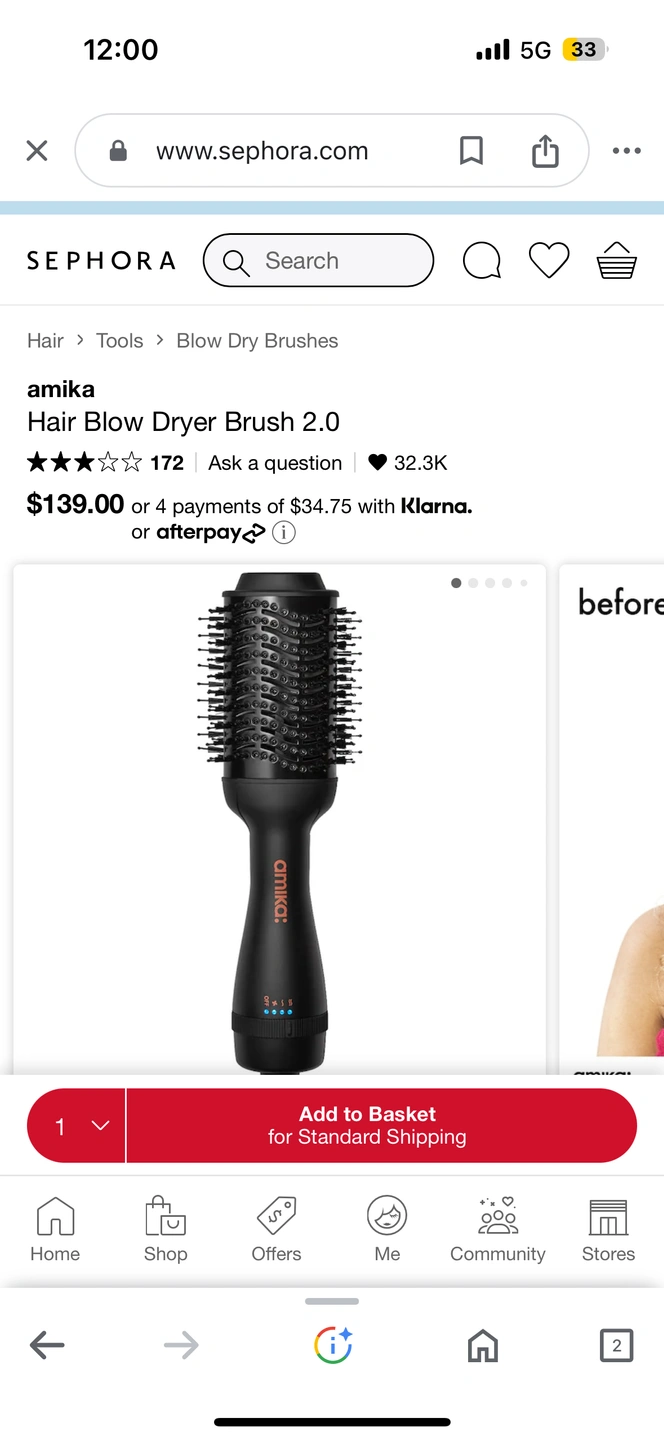
Task: Open the Community tab
Action: pos(498,1230)
